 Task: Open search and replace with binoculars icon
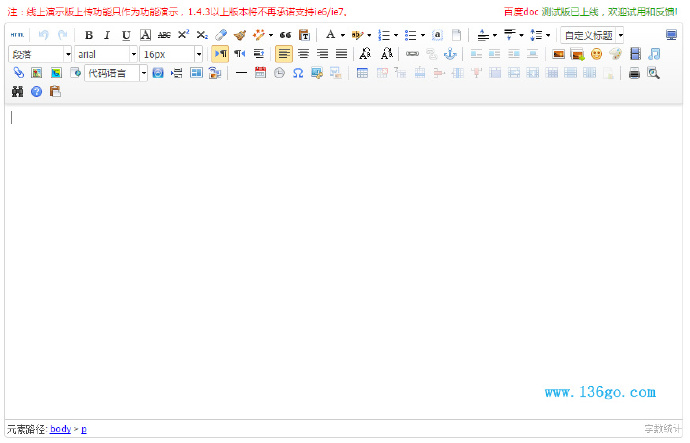(x=17, y=92)
